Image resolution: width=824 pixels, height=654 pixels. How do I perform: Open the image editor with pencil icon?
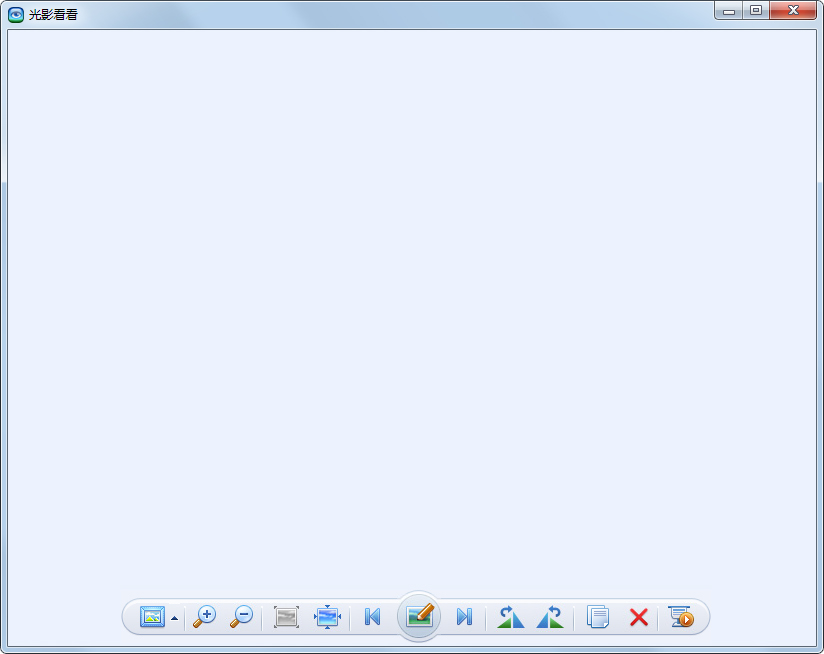coord(419,616)
